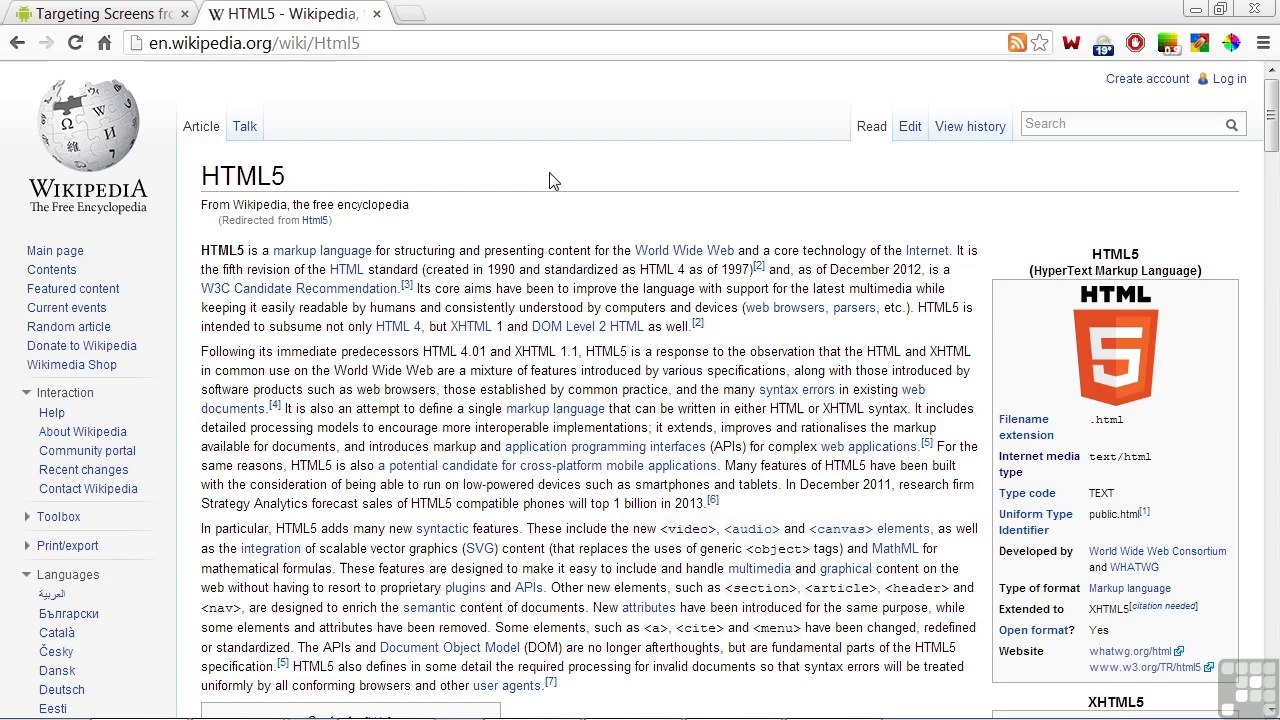Collapse the Interaction sidebar section
The image size is (1280, 720).
(x=27, y=393)
